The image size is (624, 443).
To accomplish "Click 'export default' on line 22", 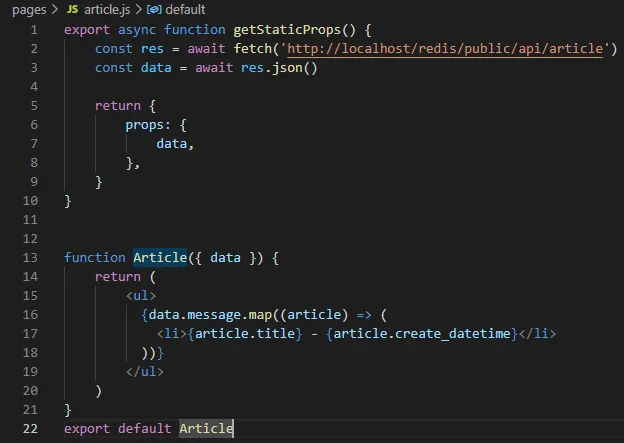I will point(117,429).
